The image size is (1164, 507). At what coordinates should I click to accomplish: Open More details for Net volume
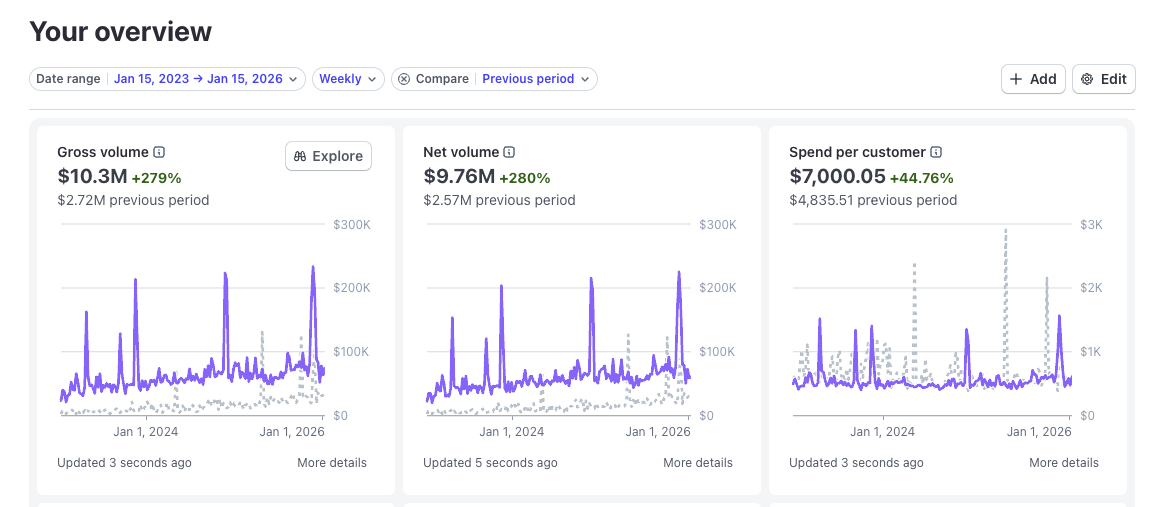pos(698,462)
